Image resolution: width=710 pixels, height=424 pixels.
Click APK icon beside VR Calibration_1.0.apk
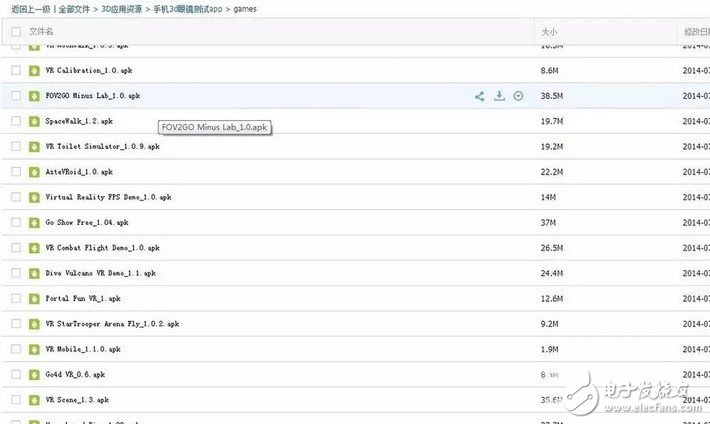click(37, 71)
